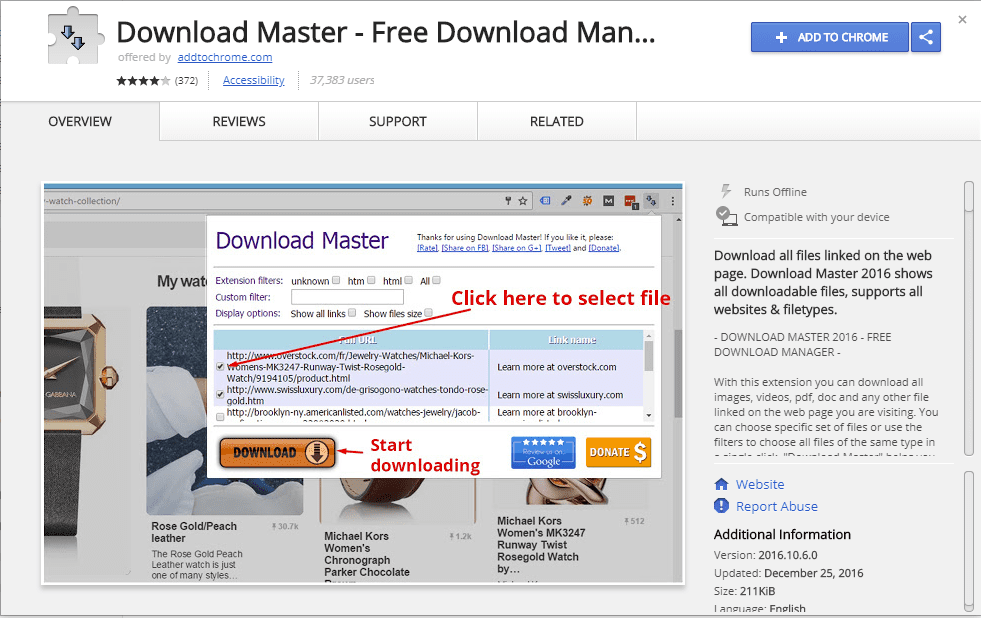Viewport: 981px width, 618px height.
Task: Click the Download Master puzzle-piece extension icon
Action: (74, 36)
